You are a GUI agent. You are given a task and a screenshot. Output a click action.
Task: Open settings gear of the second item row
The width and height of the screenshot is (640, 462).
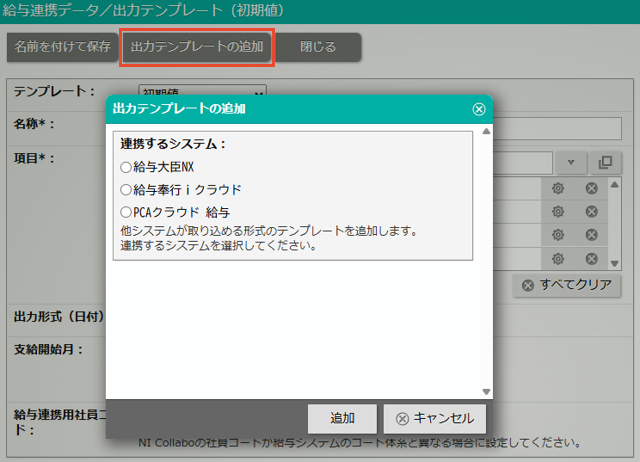(558, 211)
